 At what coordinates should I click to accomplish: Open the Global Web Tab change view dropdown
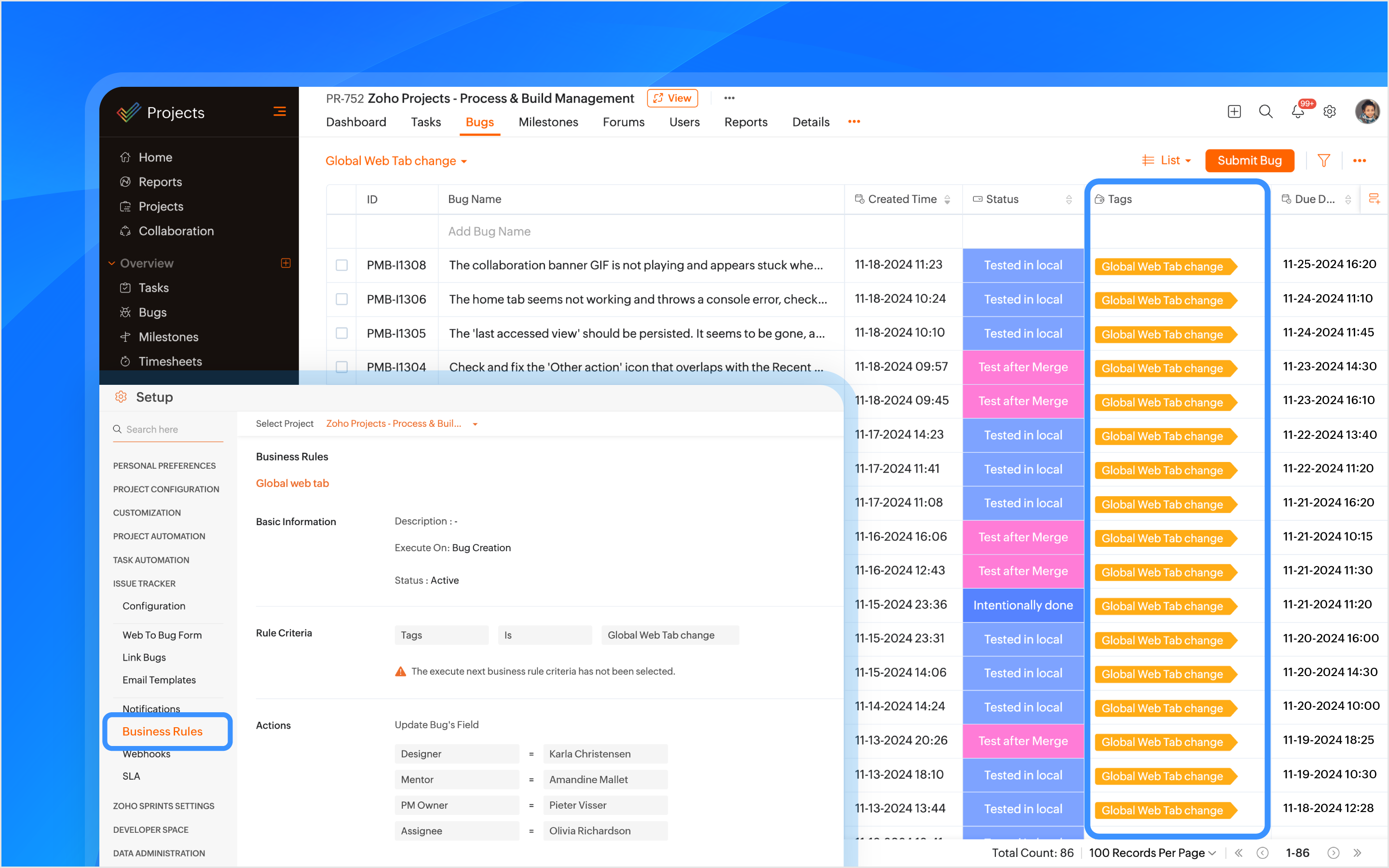click(x=396, y=162)
